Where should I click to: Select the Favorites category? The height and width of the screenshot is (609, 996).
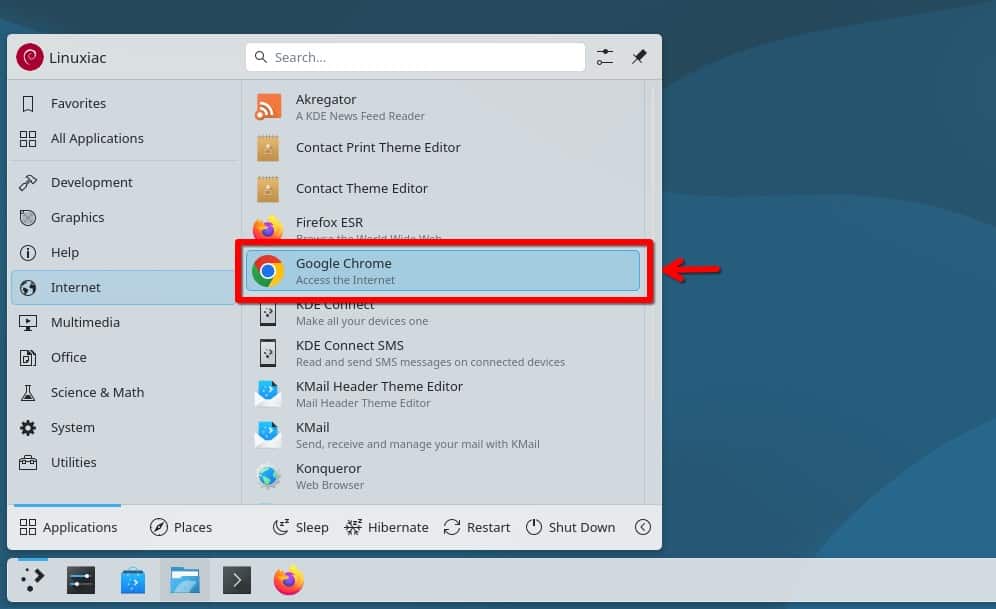(124, 104)
